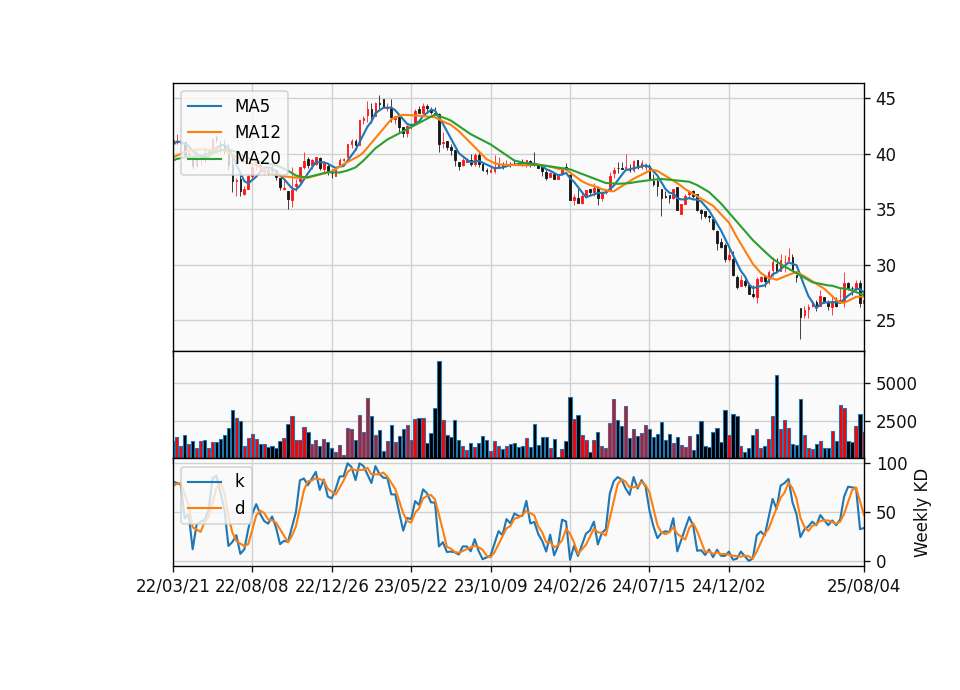Click the 25 price tick label
The width and height of the screenshot is (960, 690).
click(885, 321)
